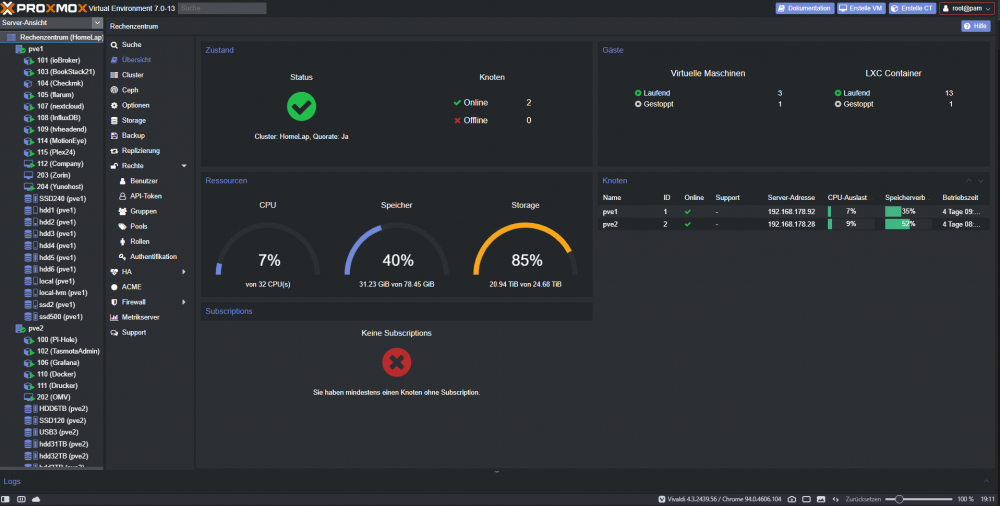Click the Hilfe button
Screen dimensions: 1000x506
tap(975, 26)
